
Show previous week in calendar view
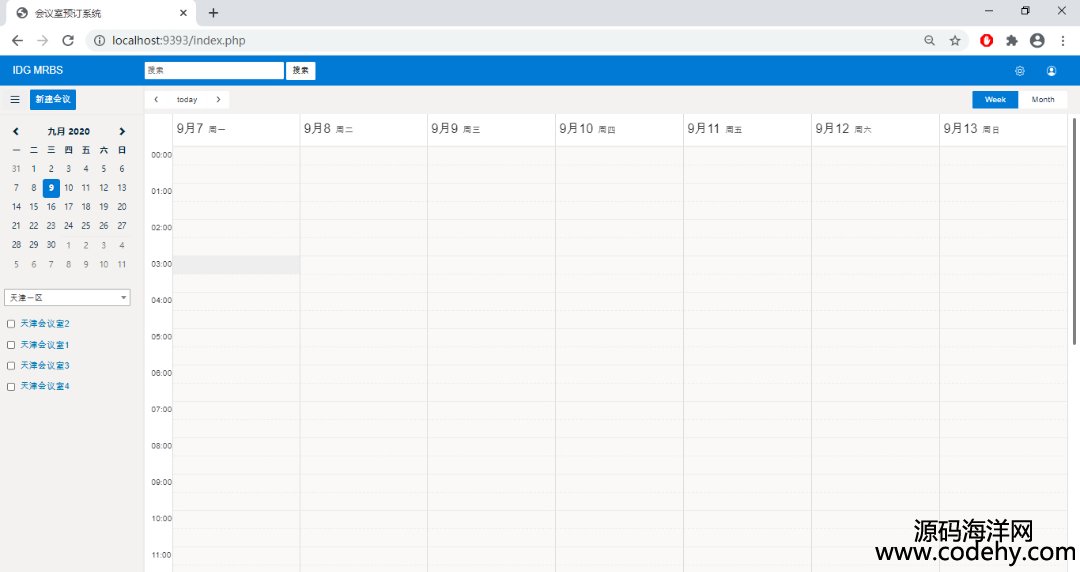point(156,100)
